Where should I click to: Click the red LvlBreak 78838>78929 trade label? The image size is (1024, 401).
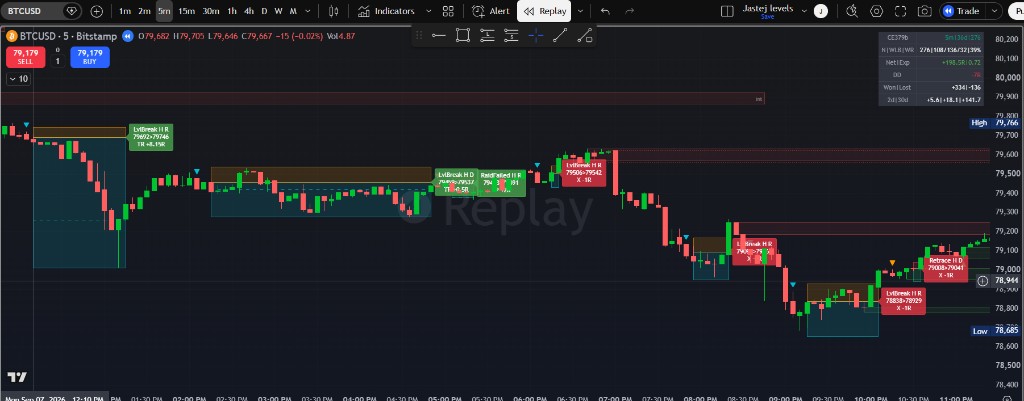904,300
